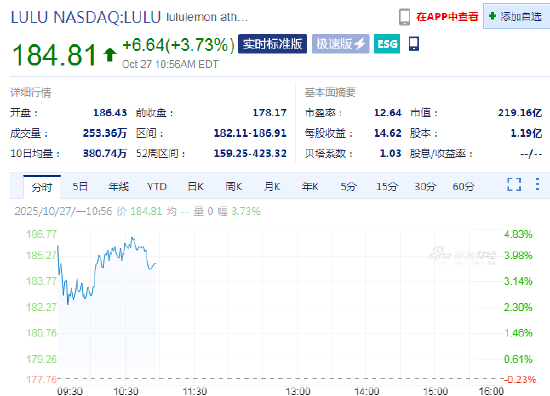The height and width of the screenshot is (396, 550).
Task: Click the 贝塔系数 value 1.03
Action: point(390,153)
